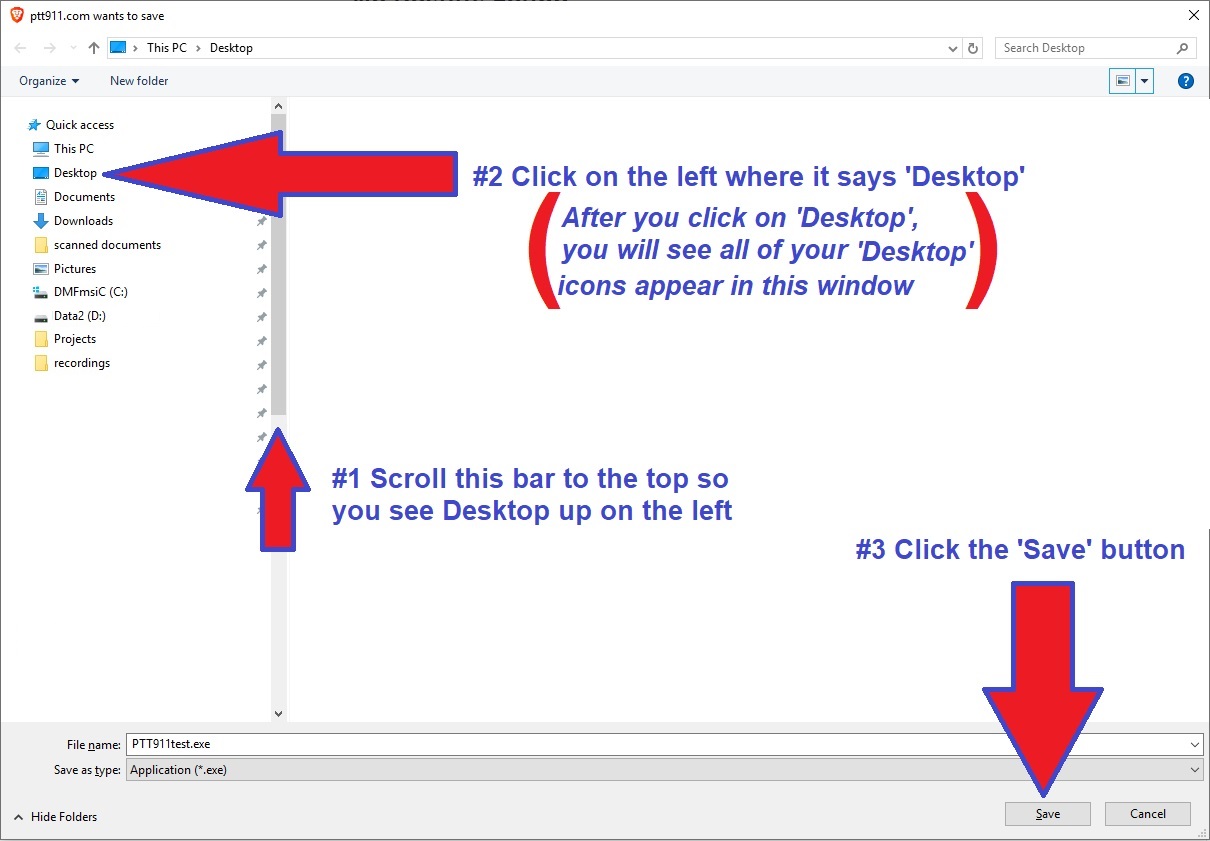This screenshot has height=841, width=1210.
Task: Click This PC in the breadcrumb path
Action: (x=166, y=48)
